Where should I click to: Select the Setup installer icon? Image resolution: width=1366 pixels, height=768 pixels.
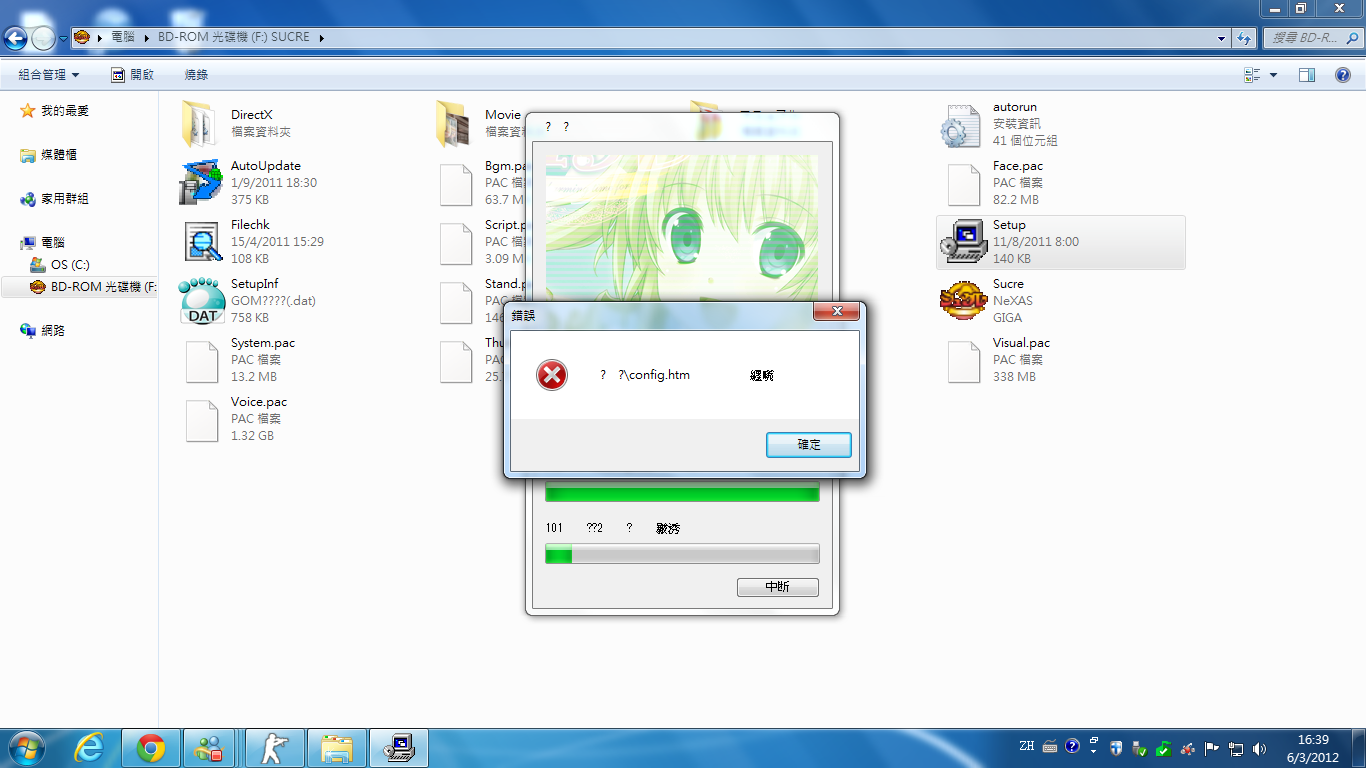(x=964, y=242)
